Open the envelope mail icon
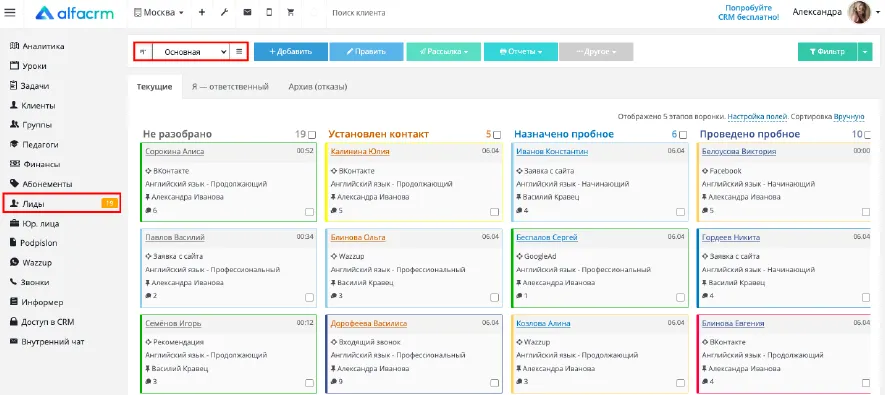This screenshot has width=885, height=395. pos(247,12)
